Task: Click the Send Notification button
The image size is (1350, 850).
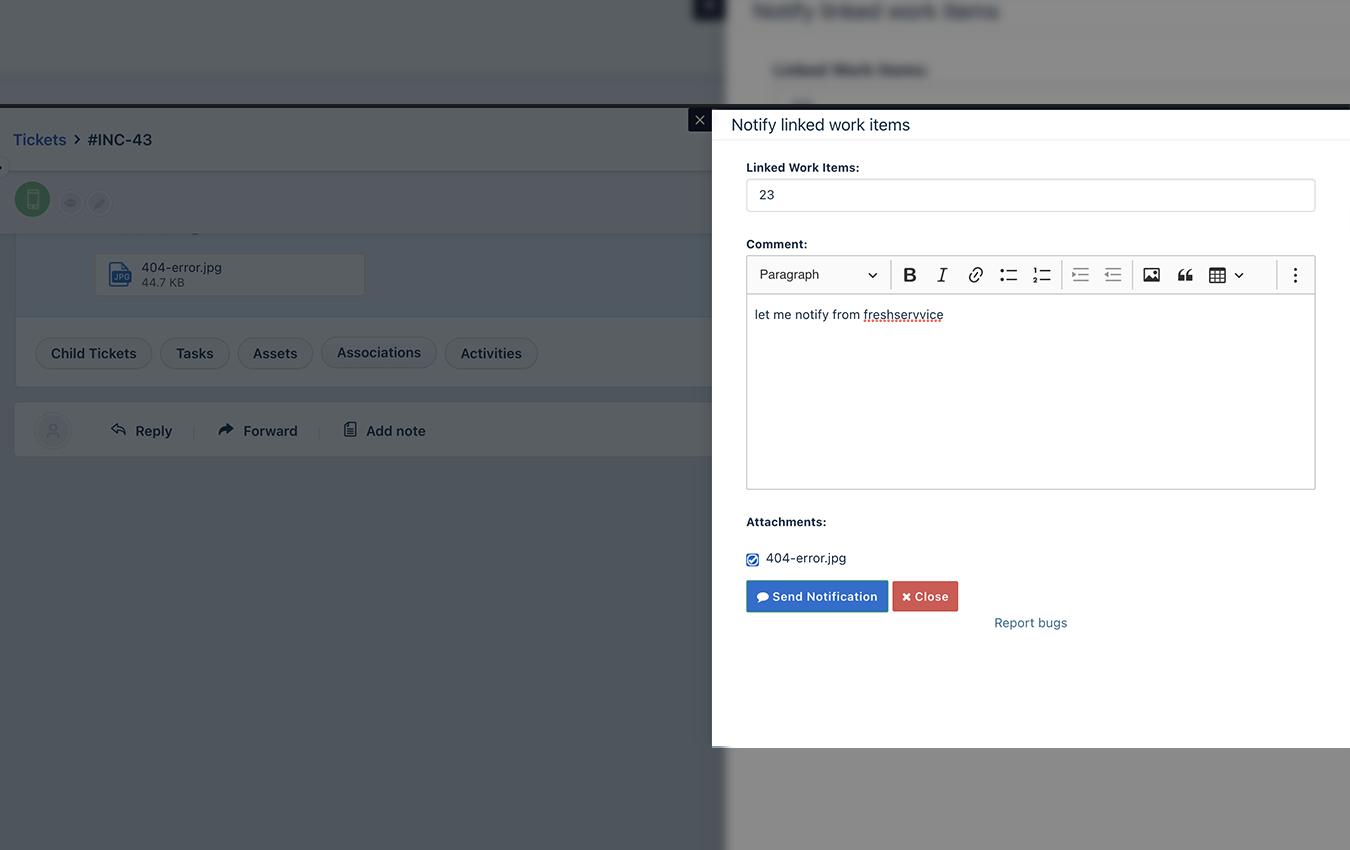Action: click(x=817, y=597)
